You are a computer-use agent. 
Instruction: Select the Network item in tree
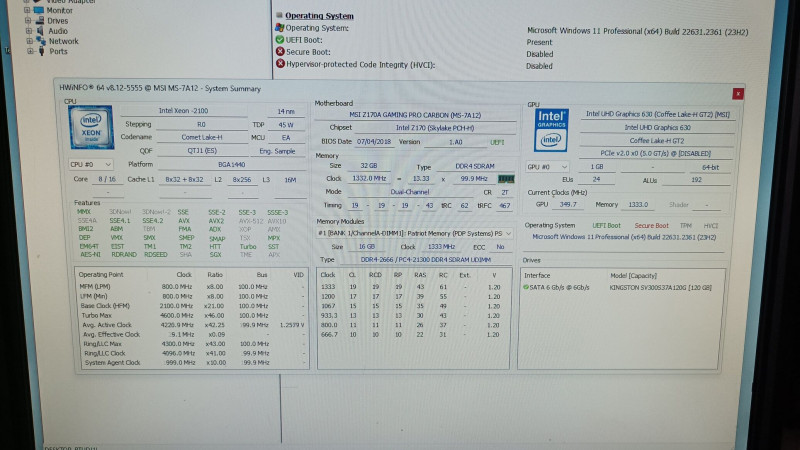pyautogui.click(x=63, y=41)
